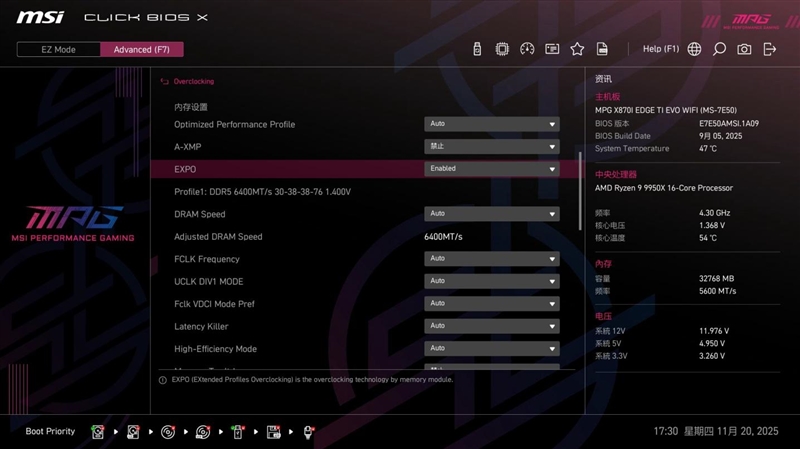The height and width of the screenshot is (449, 800).
Task: Click the back arrow next to Overclocking
Action: tap(164, 81)
